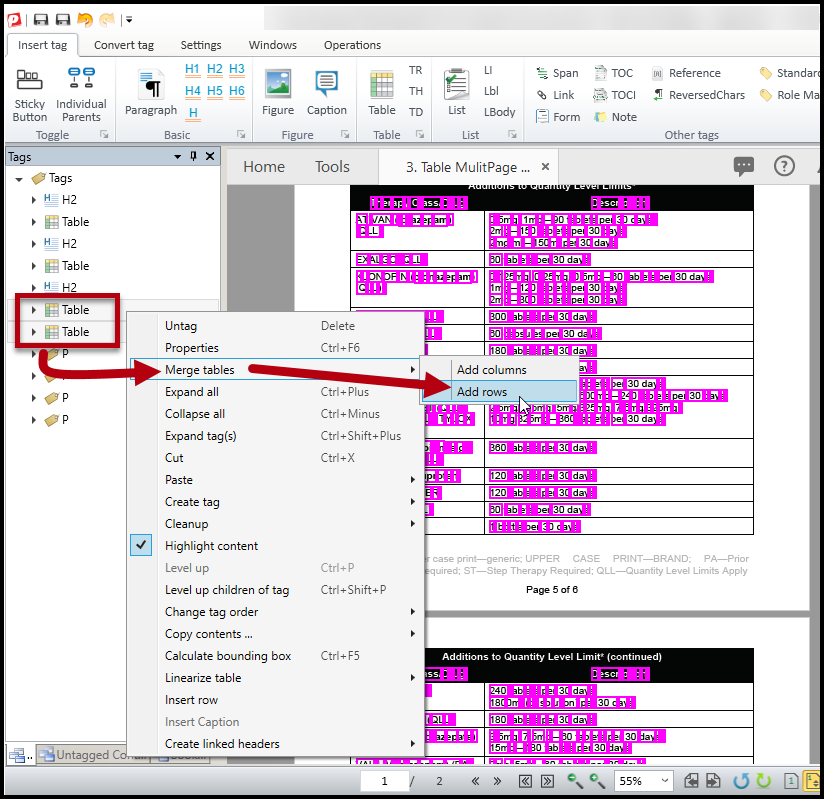Viewport: 824px width, 799px height.
Task: Select Linearize table in context menu
Action: point(275,678)
